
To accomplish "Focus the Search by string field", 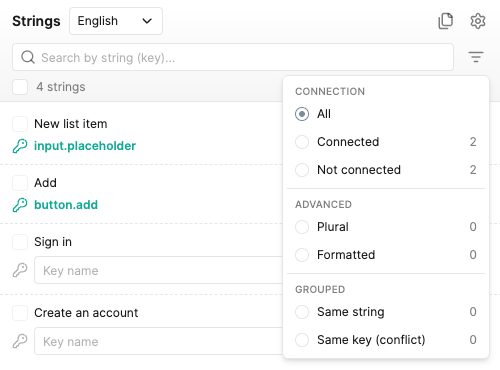I will 233,57.
